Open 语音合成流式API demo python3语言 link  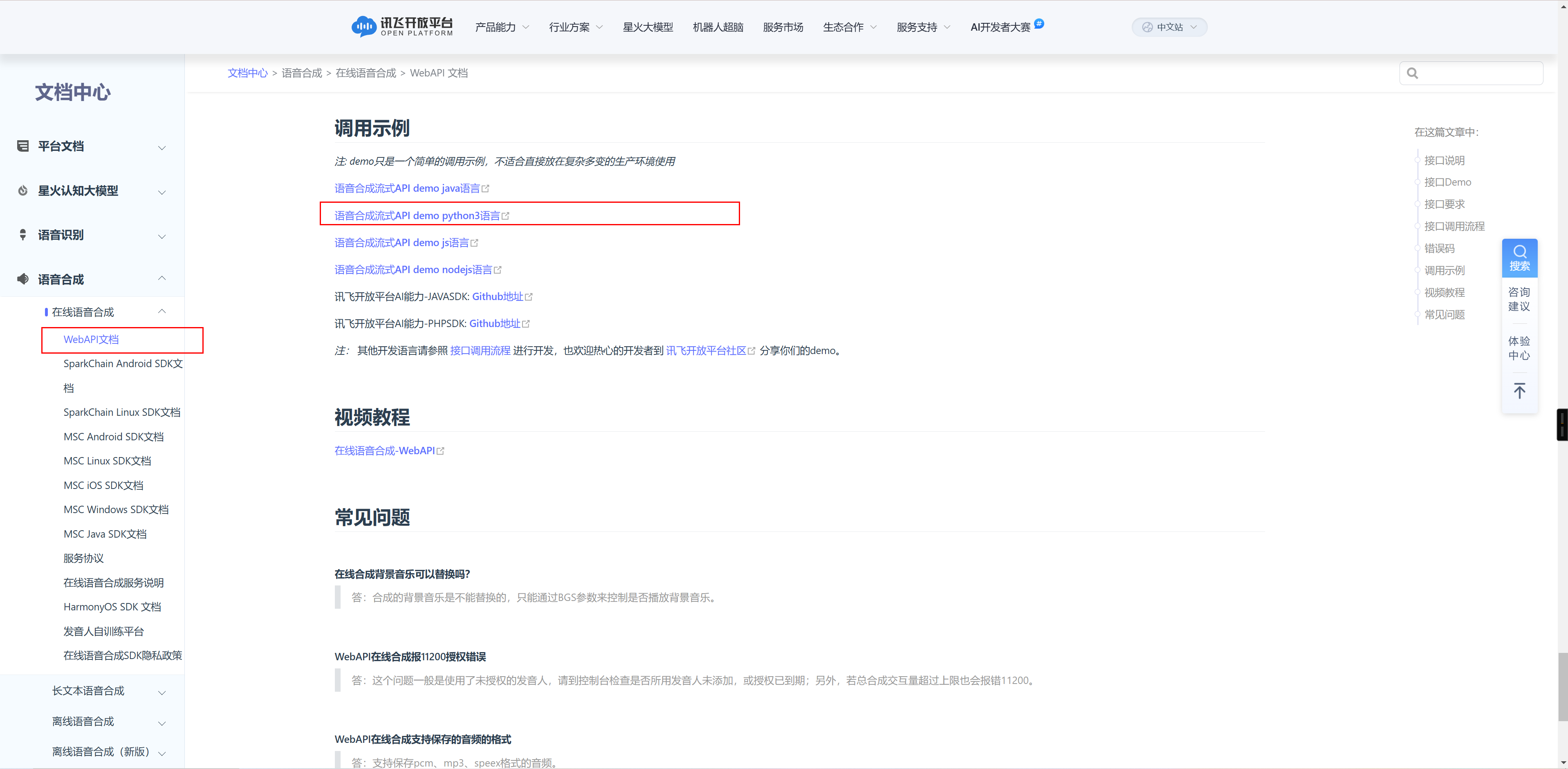pos(417,215)
